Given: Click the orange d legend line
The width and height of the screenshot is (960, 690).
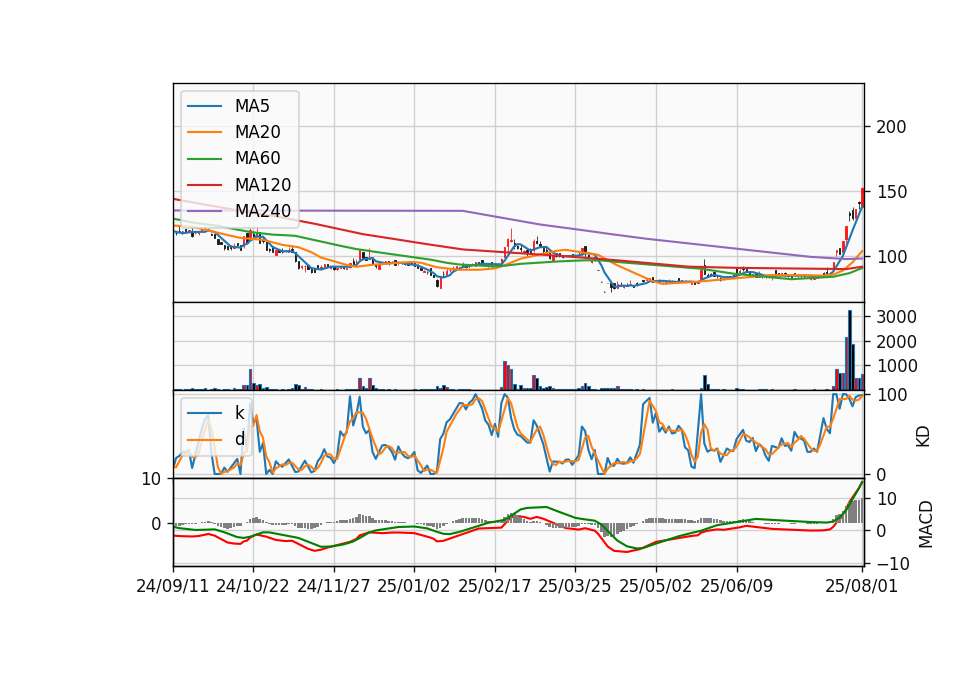Looking at the screenshot, I should pos(205,439).
